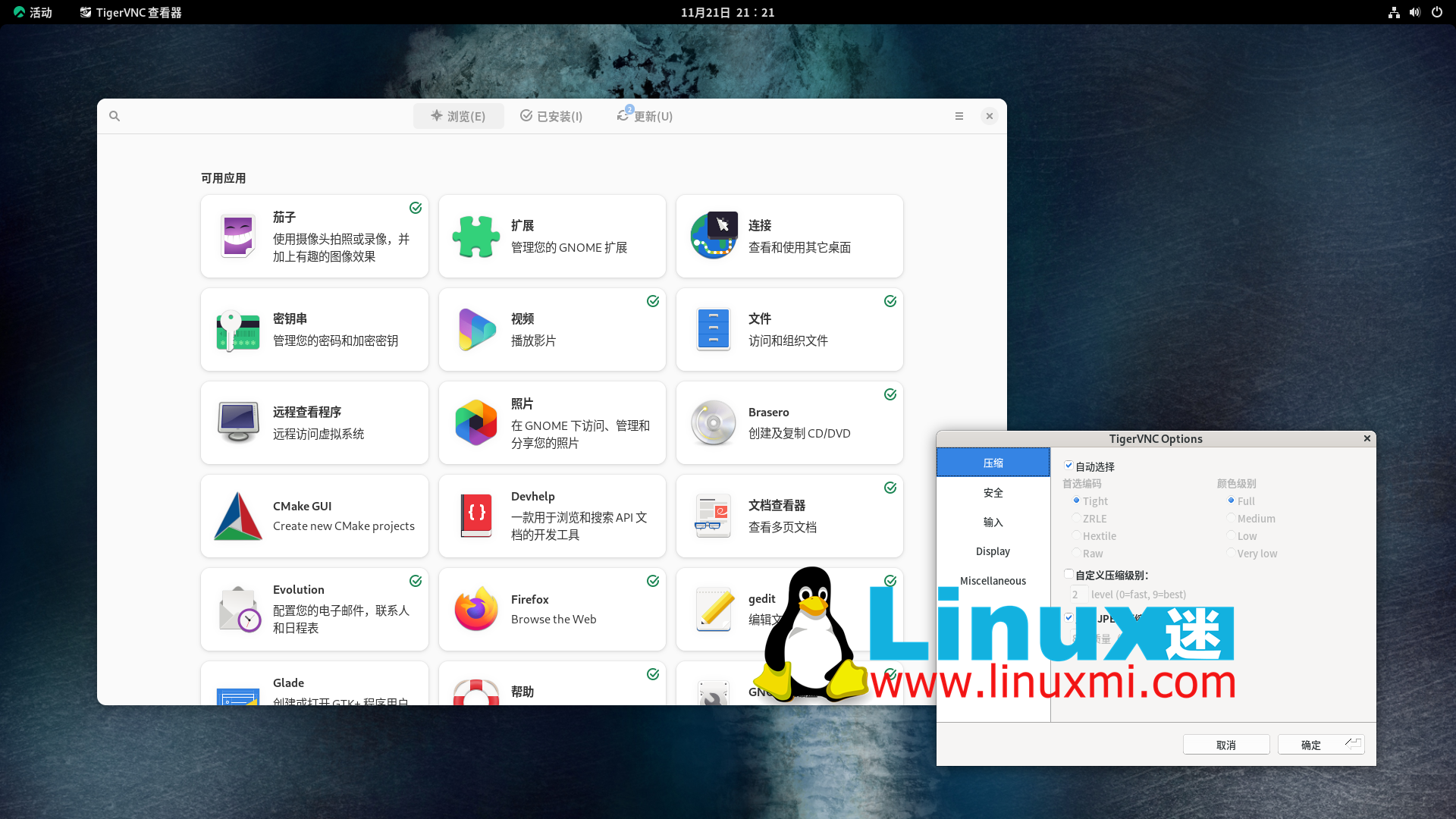The width and height of the screenshot is (1456, 819).
Task: Click the Seahorse key icon for 密钥串
Action: pyautogui.click(x=238, y=330)
